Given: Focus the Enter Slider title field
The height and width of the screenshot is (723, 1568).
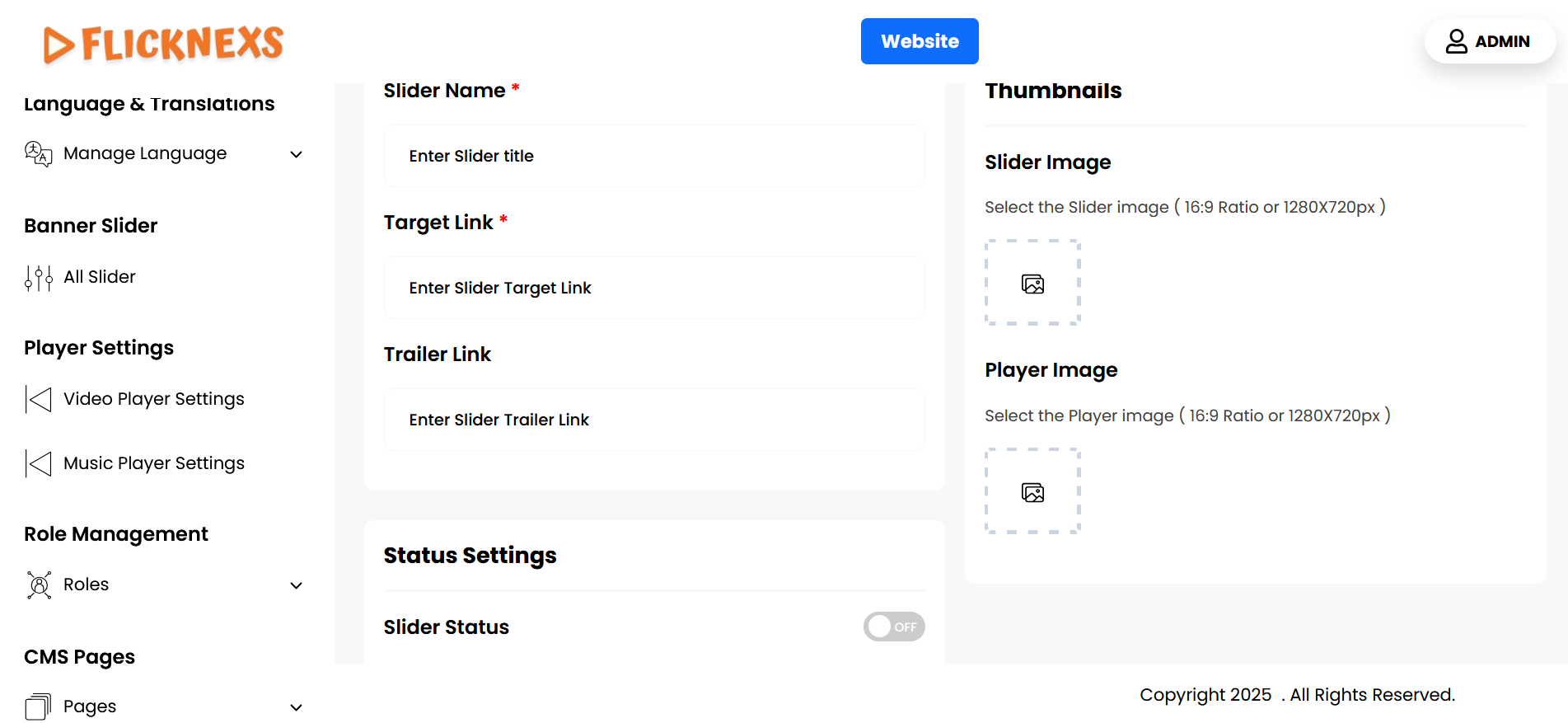Looking at the screenshot, I should click(654, 156).
